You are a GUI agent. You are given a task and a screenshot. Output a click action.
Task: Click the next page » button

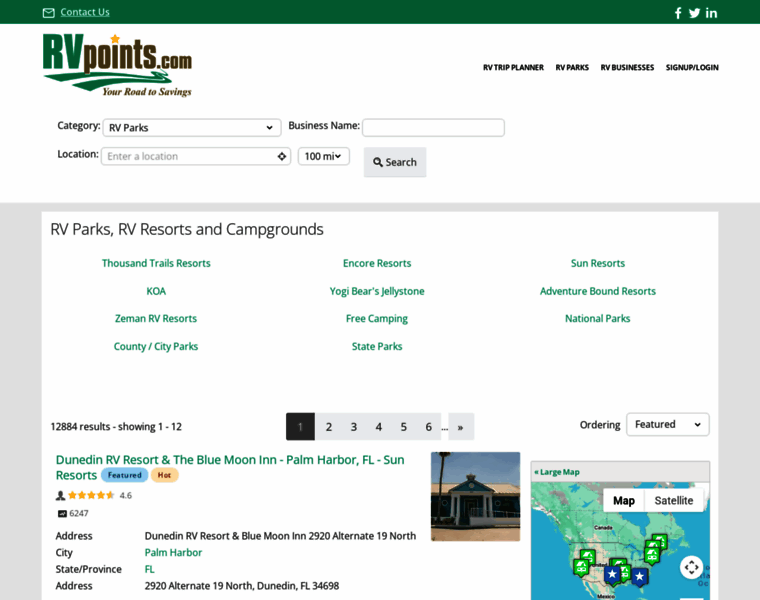(x=461, y=426)
